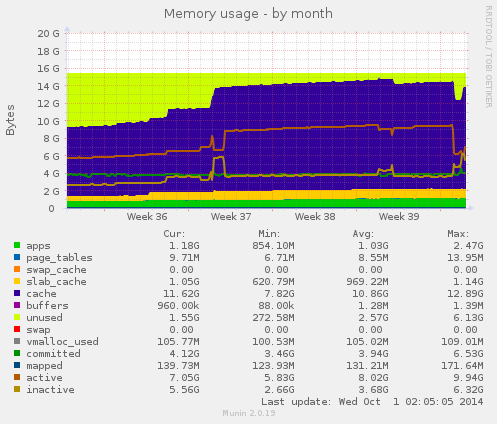Screen dimensions: 497x424
Task: Click the 'unused' legend label
Action: [x=44, y=318]
